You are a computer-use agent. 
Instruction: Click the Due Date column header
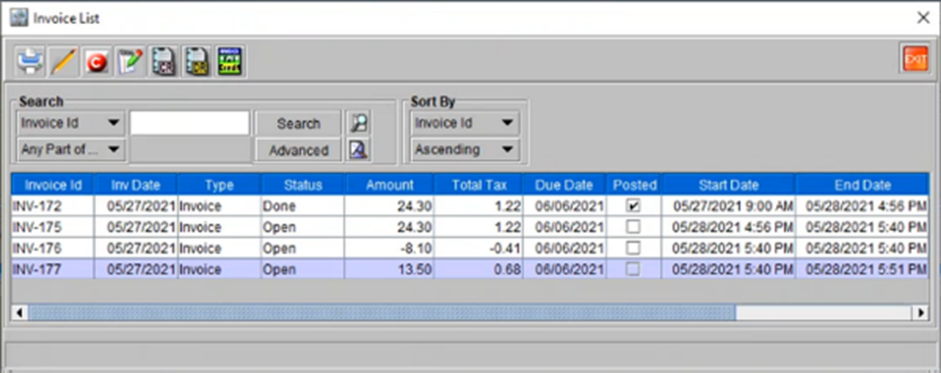point(564,185)
